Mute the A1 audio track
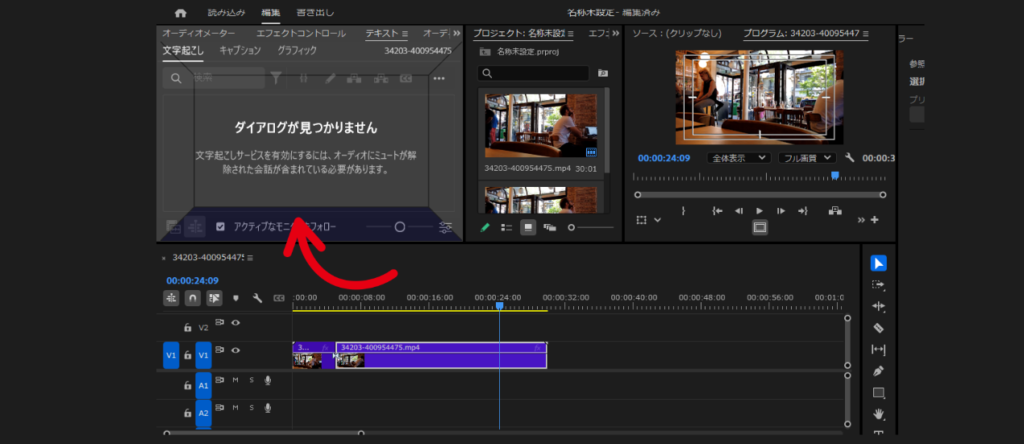 tap(236, 380)
